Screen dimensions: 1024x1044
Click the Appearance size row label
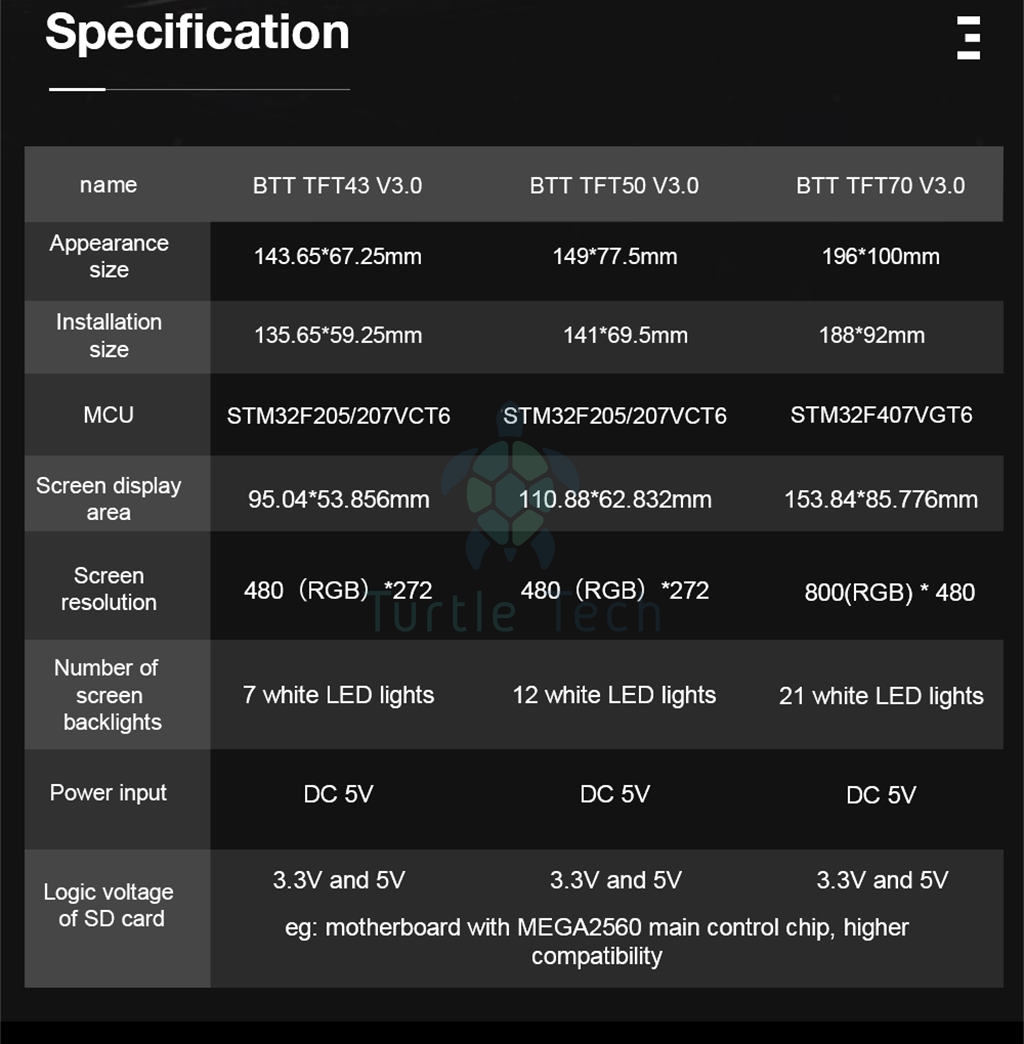pyautogui.click(x=109, y=256)
